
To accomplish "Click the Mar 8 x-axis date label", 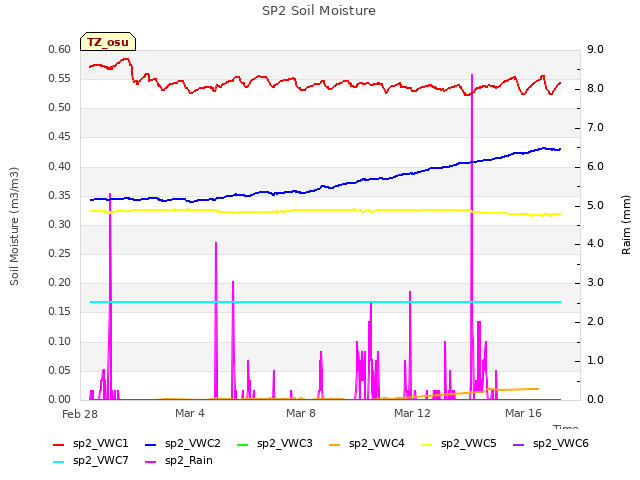I will pos(301,413).
